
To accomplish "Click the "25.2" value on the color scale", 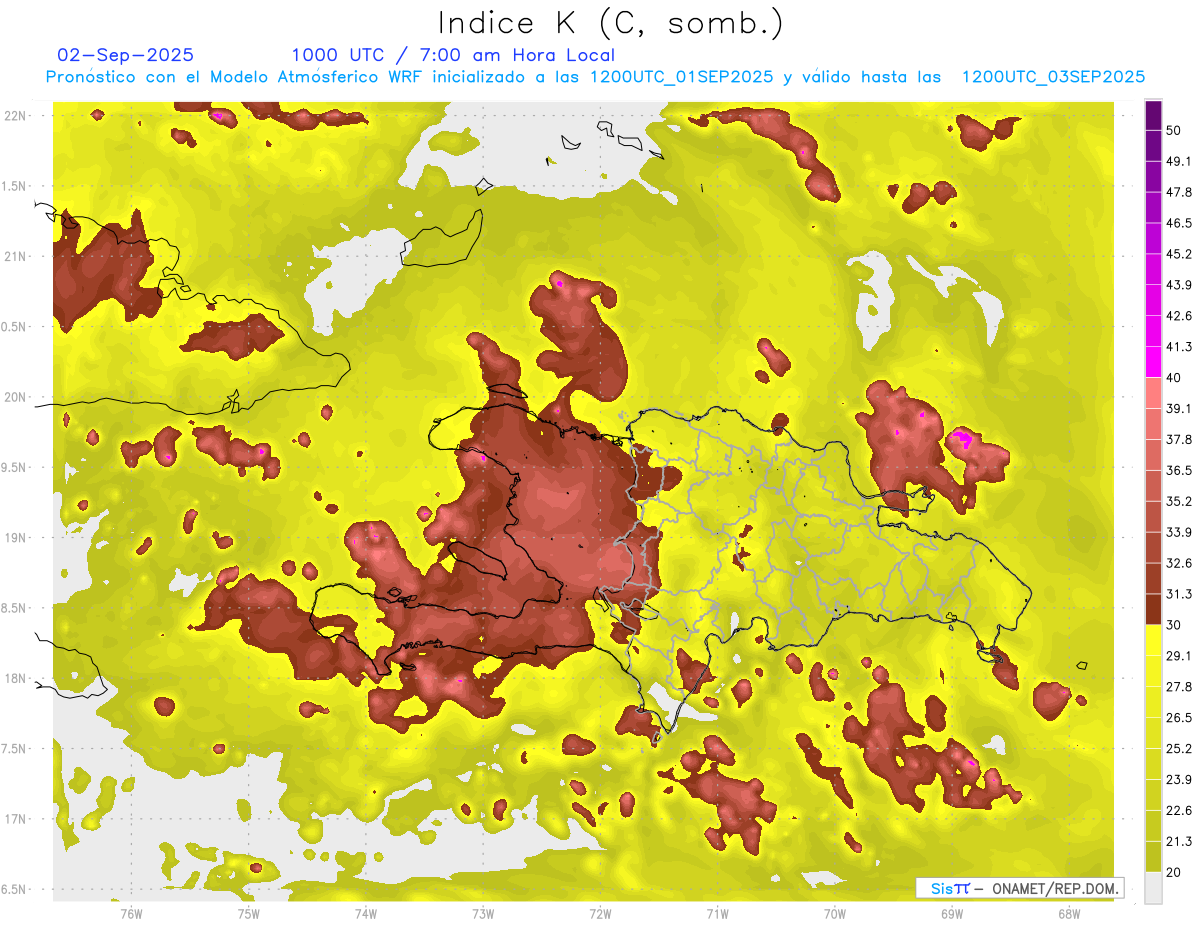I will (1180, 749).
